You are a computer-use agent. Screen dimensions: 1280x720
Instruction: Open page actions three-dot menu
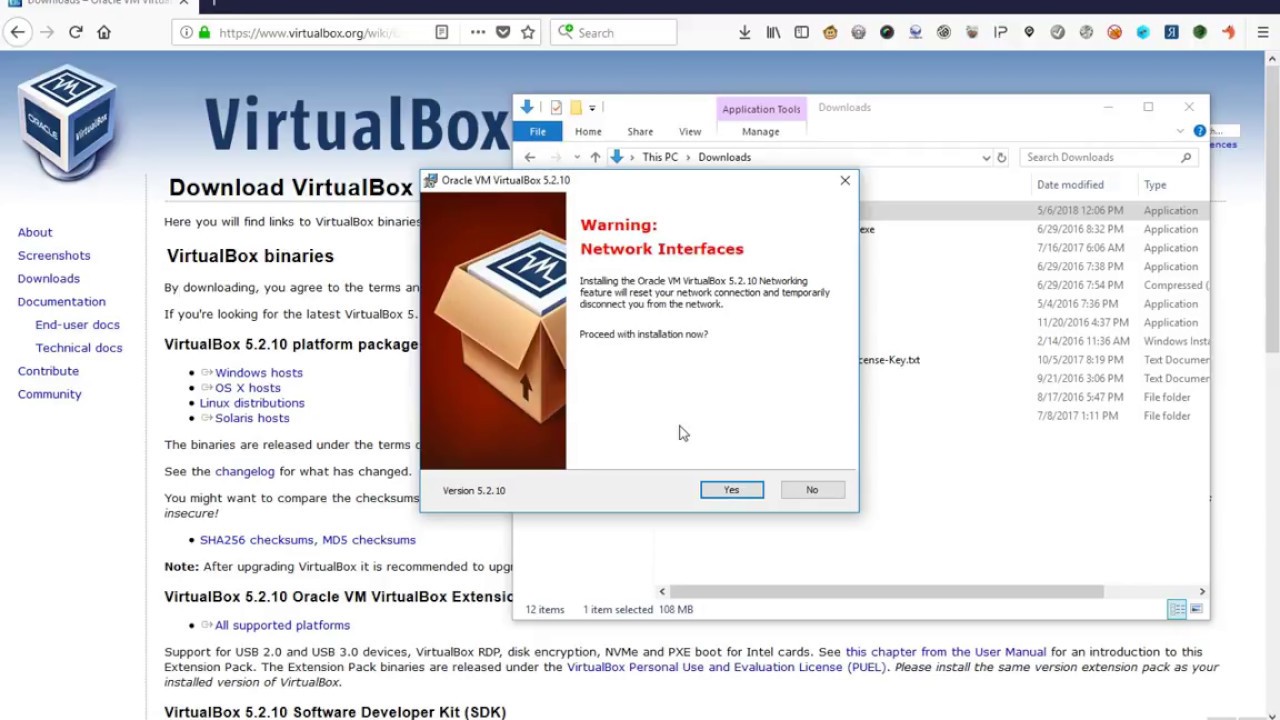pyautogui.click(x=478, y=32)
